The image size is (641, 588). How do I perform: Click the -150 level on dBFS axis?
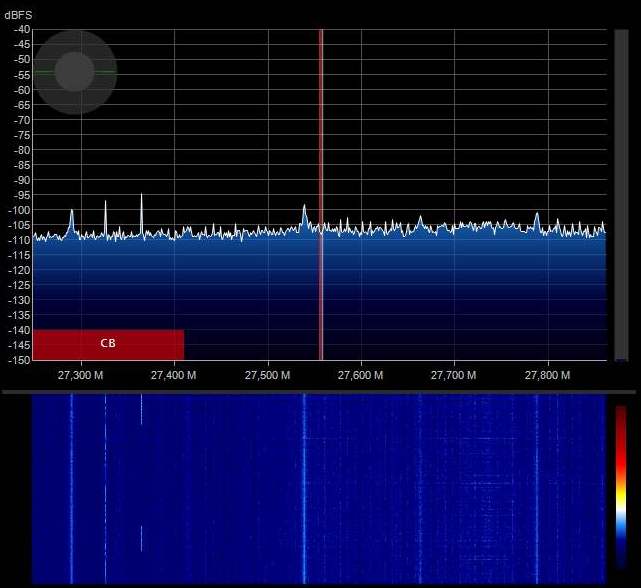(x=19, y=360)
